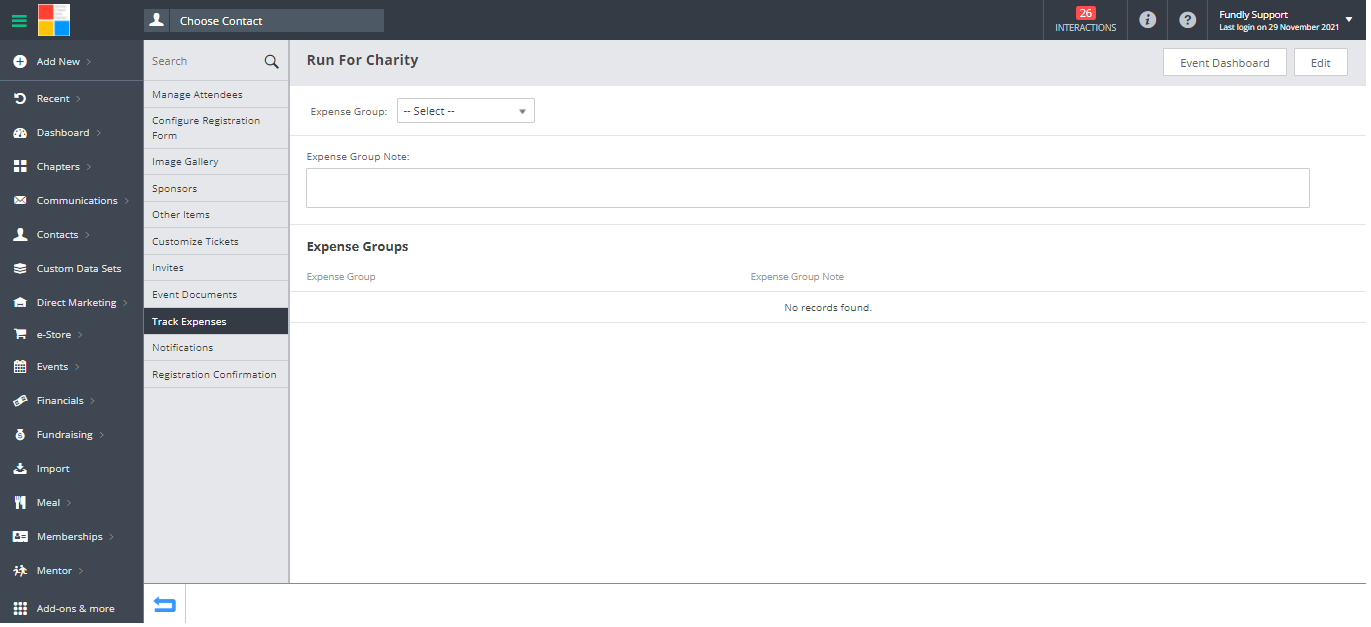
Task: Click the Import download icon
Action: [20, 469]
